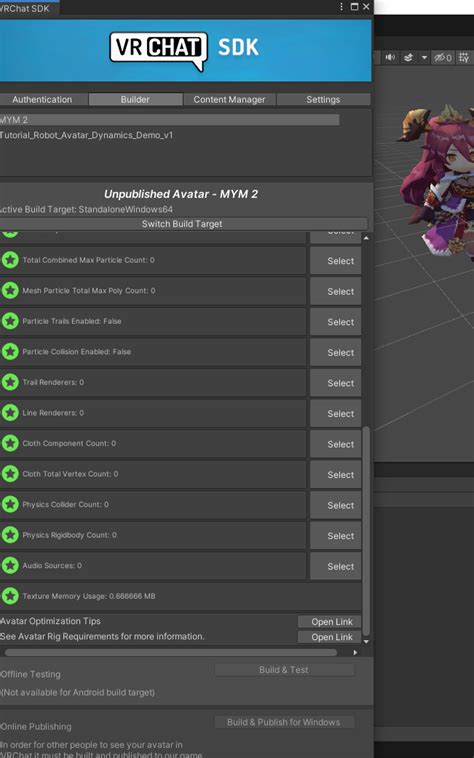The width and height of the screenshot is (474, 758).
Task: Click scroll up arrow of stats list
Action: pos(366,238)
